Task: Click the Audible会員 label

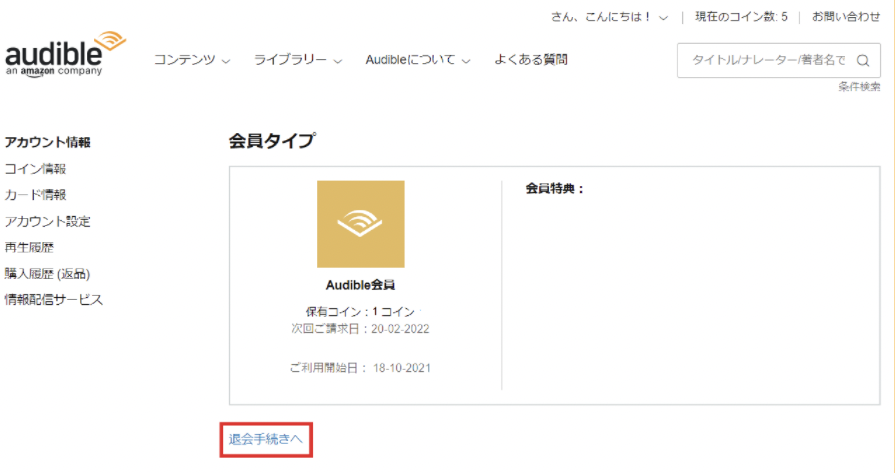Action: [x=361, y=285]
